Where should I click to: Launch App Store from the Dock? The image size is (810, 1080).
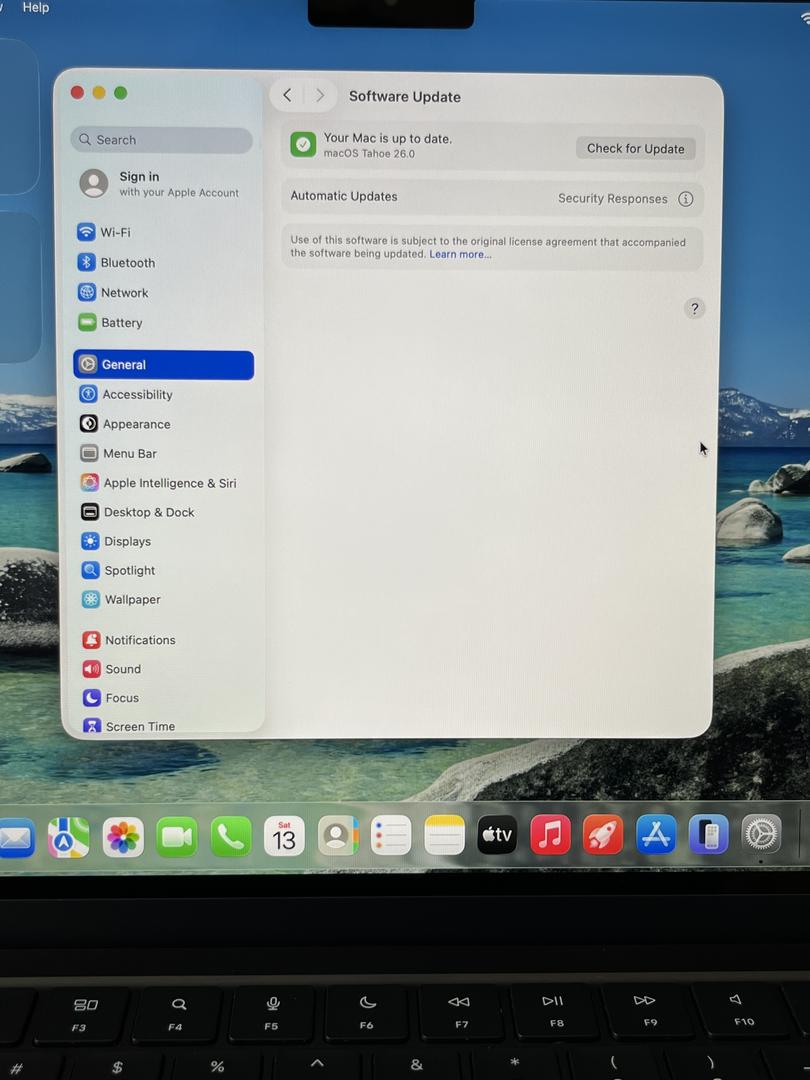[x=656, y=833]
